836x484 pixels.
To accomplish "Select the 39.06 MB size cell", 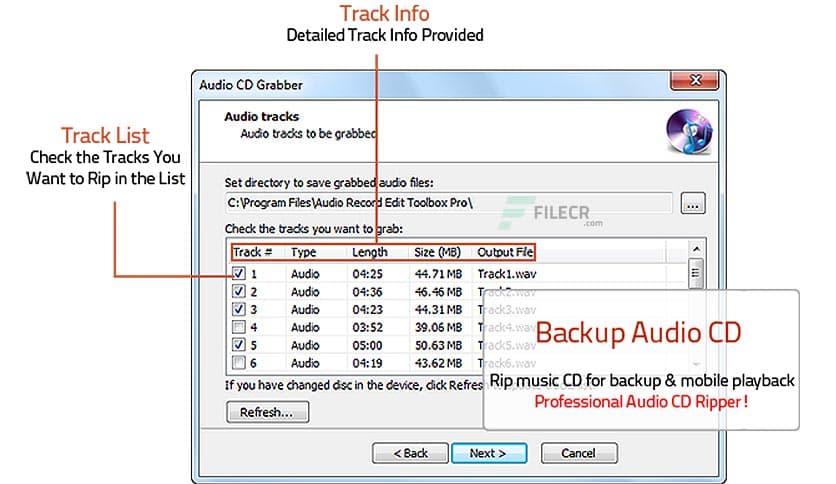I will click(x=438, y=327).
